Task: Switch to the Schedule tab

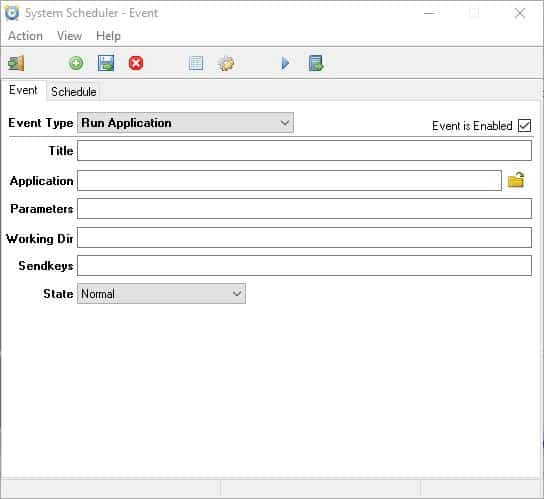Action: [x=74, y=92]
